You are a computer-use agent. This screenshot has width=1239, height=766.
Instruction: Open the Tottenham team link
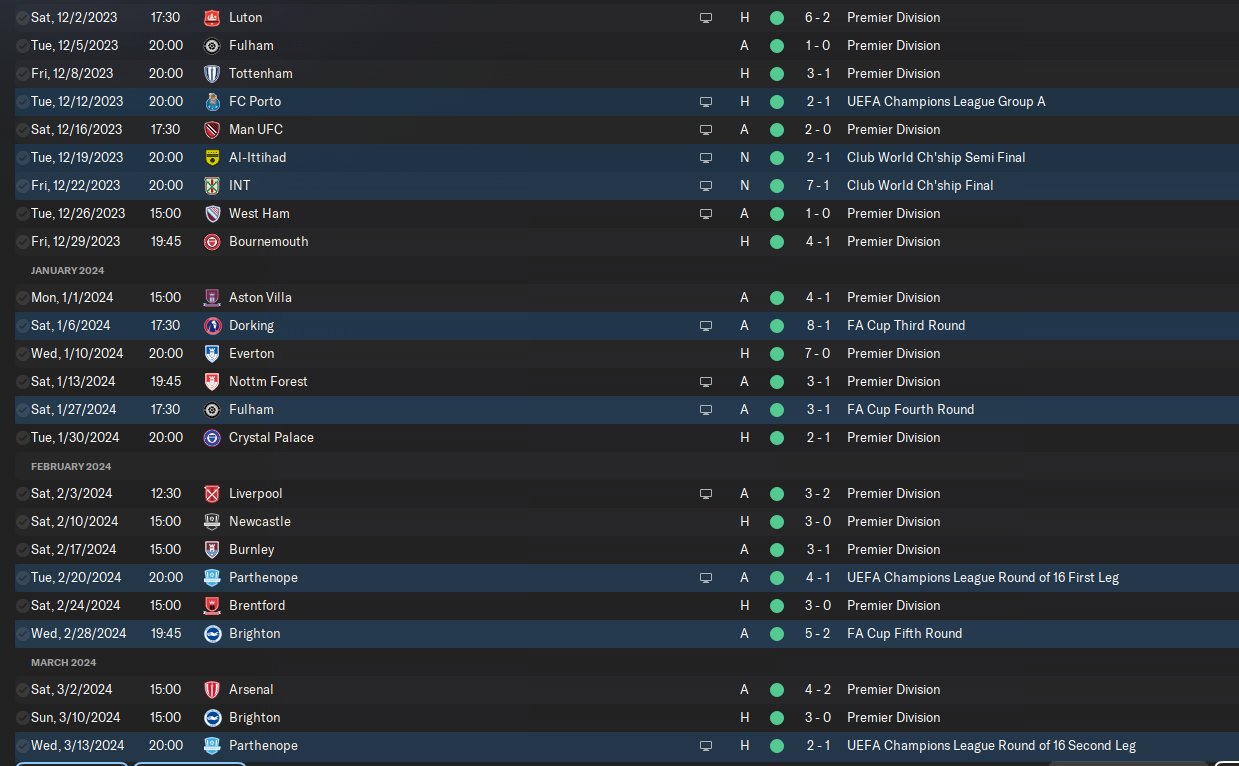[262, 74]
